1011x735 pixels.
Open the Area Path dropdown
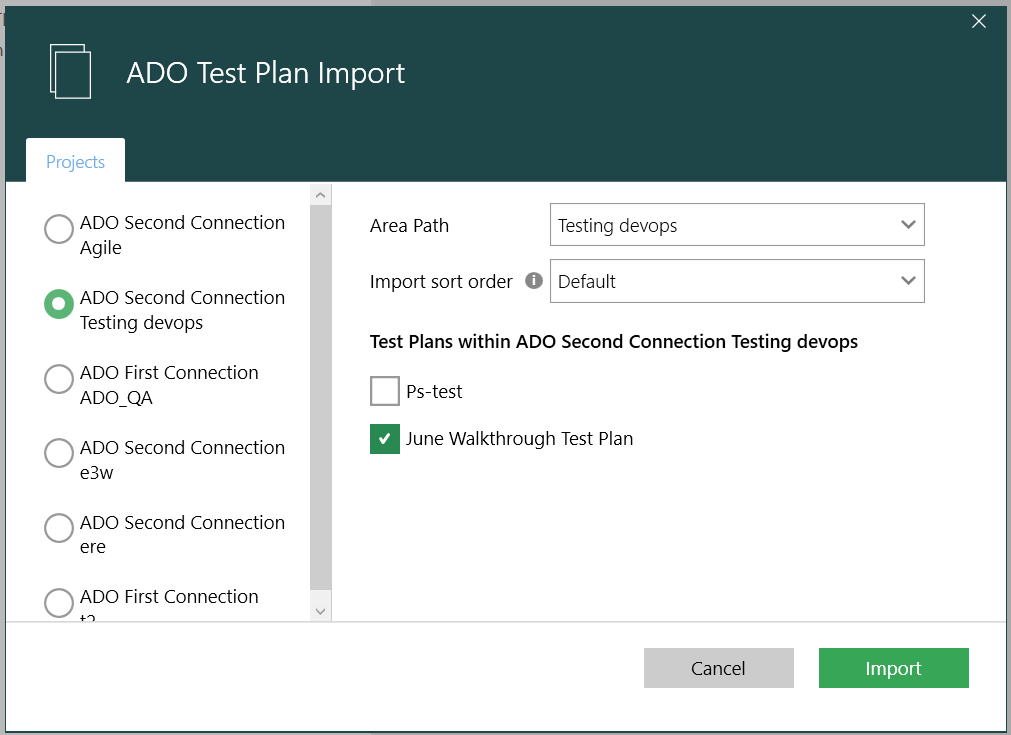pos(737,224)
